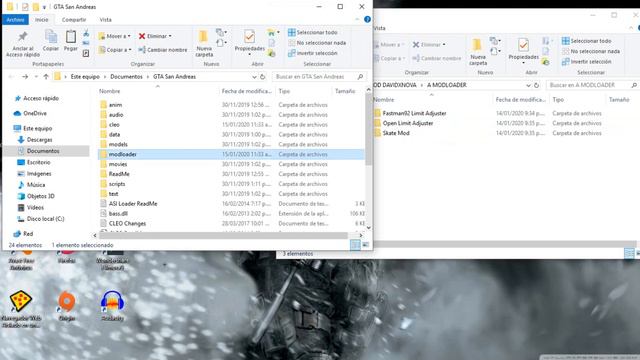
Task: Select Disco local (C:) in navigation pane
Action: coord(45,219)
